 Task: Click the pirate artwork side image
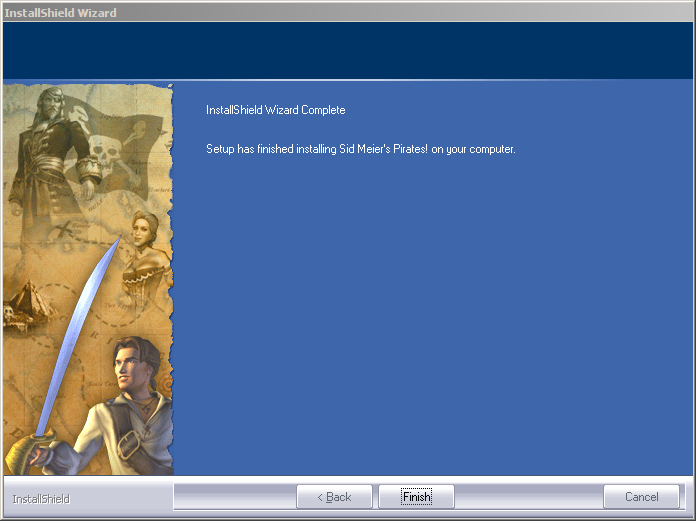pos(88,279)
